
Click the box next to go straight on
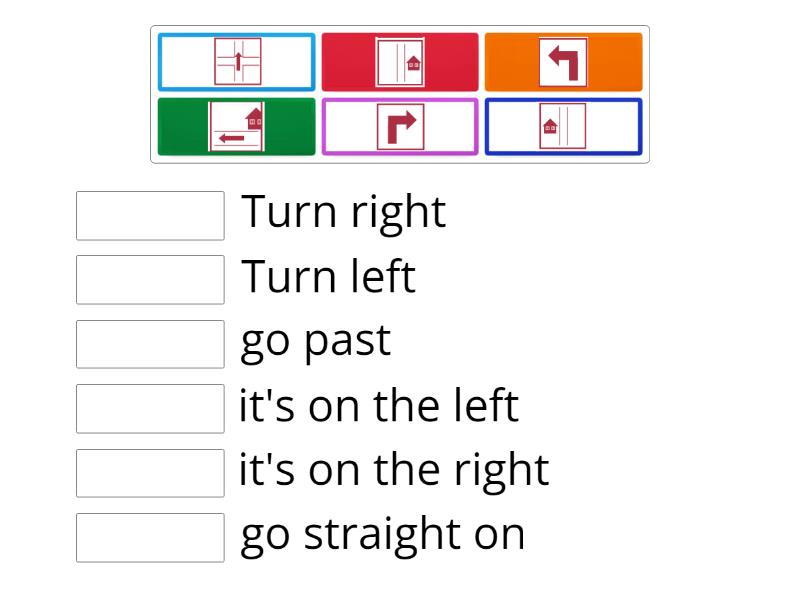(x=150, y=537)
